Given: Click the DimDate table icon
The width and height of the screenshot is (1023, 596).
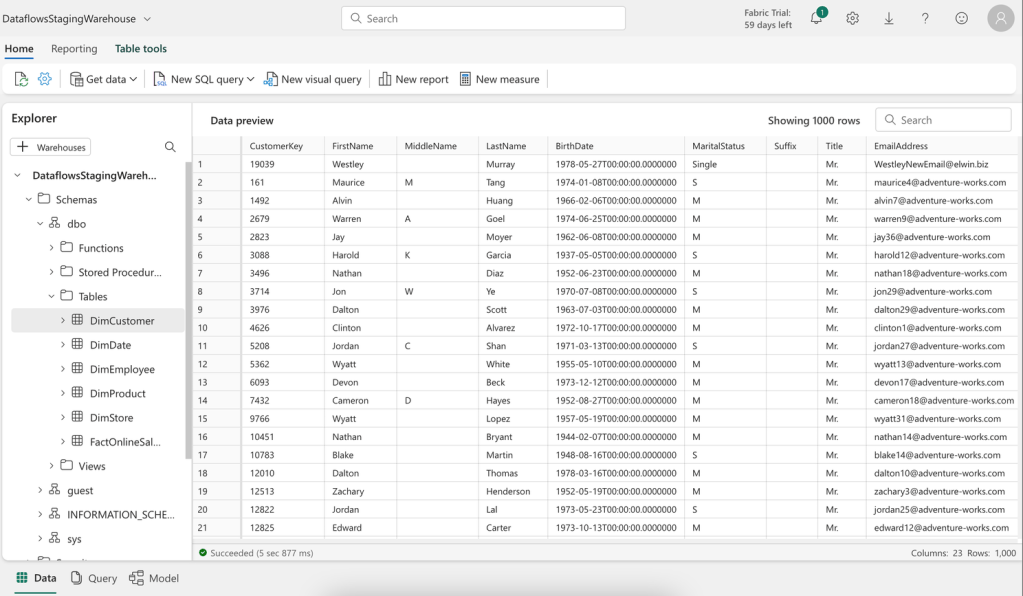Looking at the screenshot, I should tap(77, 344).
